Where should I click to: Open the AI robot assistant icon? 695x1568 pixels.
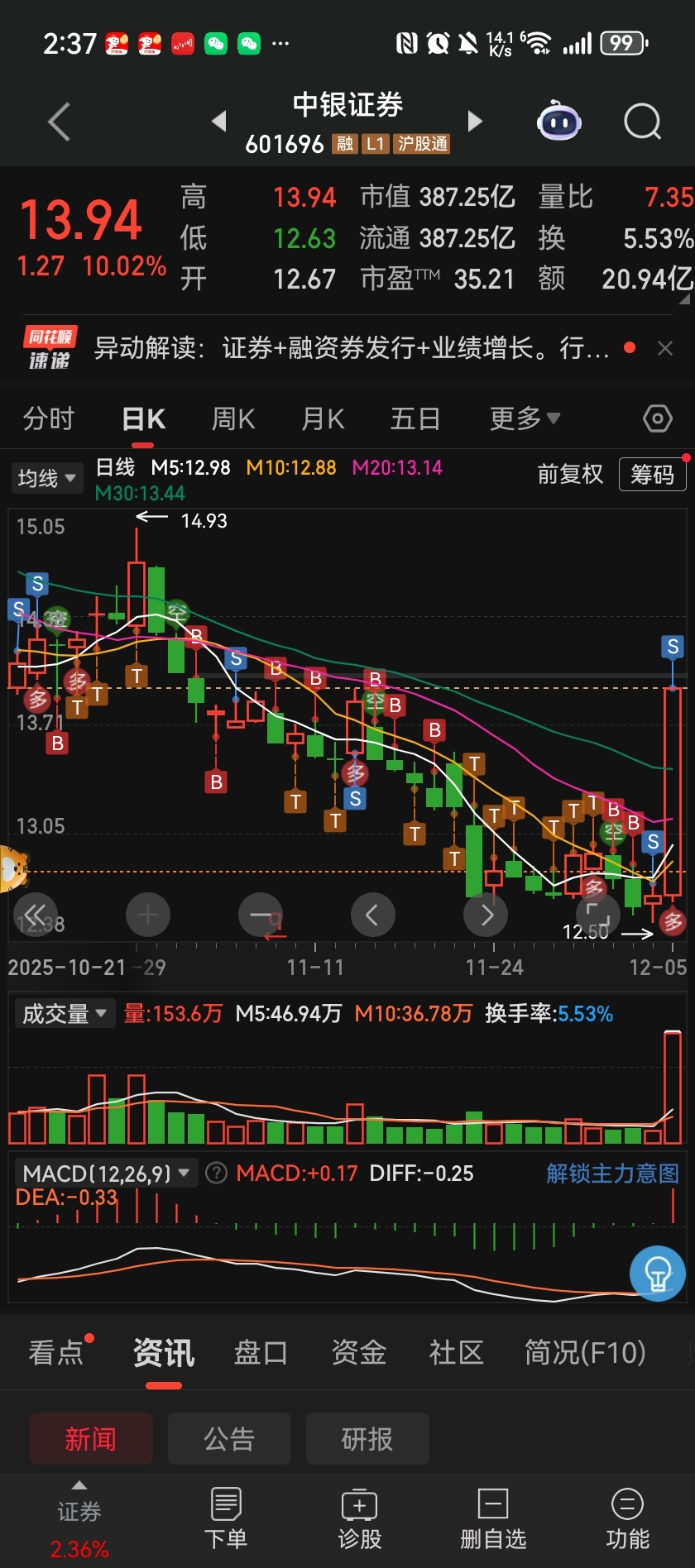559,122
